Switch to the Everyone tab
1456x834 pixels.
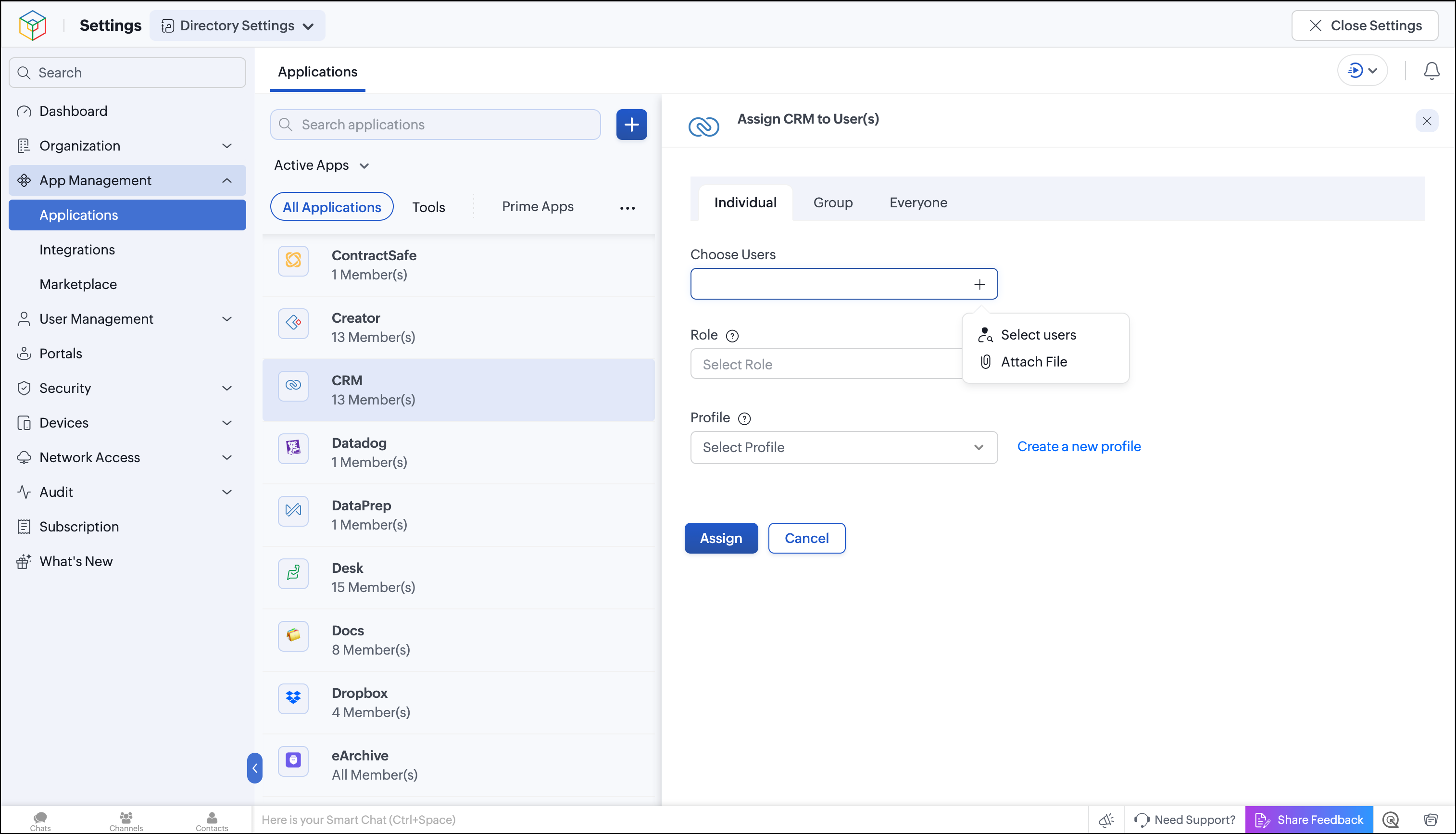[918, 203]
